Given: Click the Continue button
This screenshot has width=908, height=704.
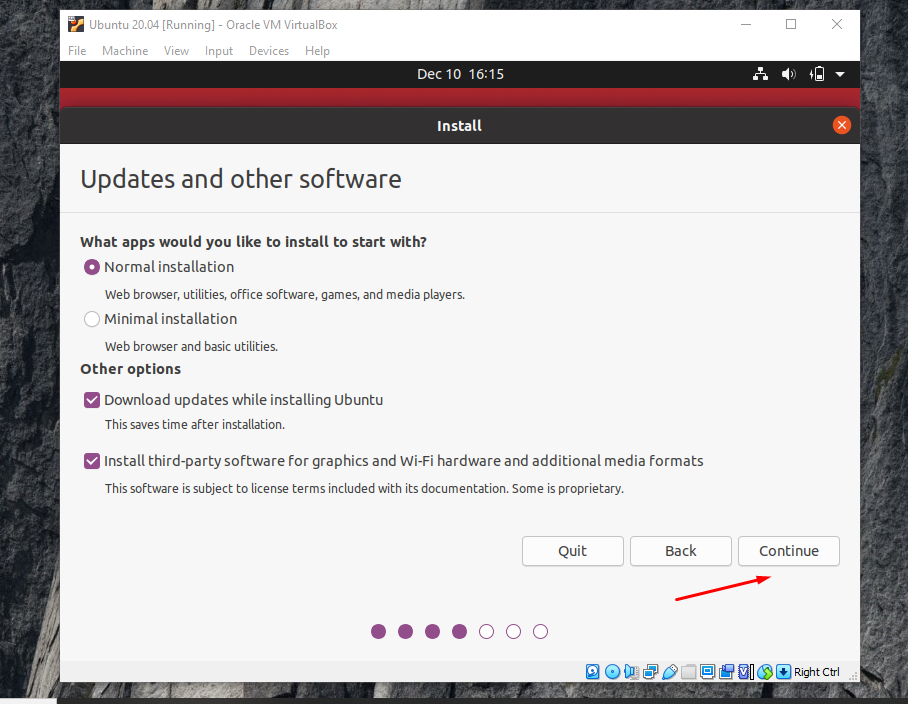Looking at the screenshot, I should pyautogui.click(x=788, y=551).
